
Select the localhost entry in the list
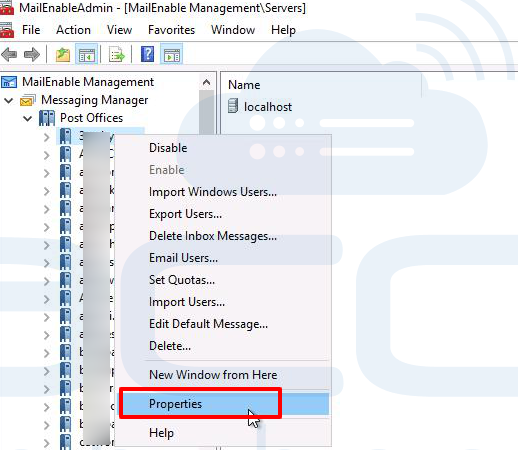[268, 107]
